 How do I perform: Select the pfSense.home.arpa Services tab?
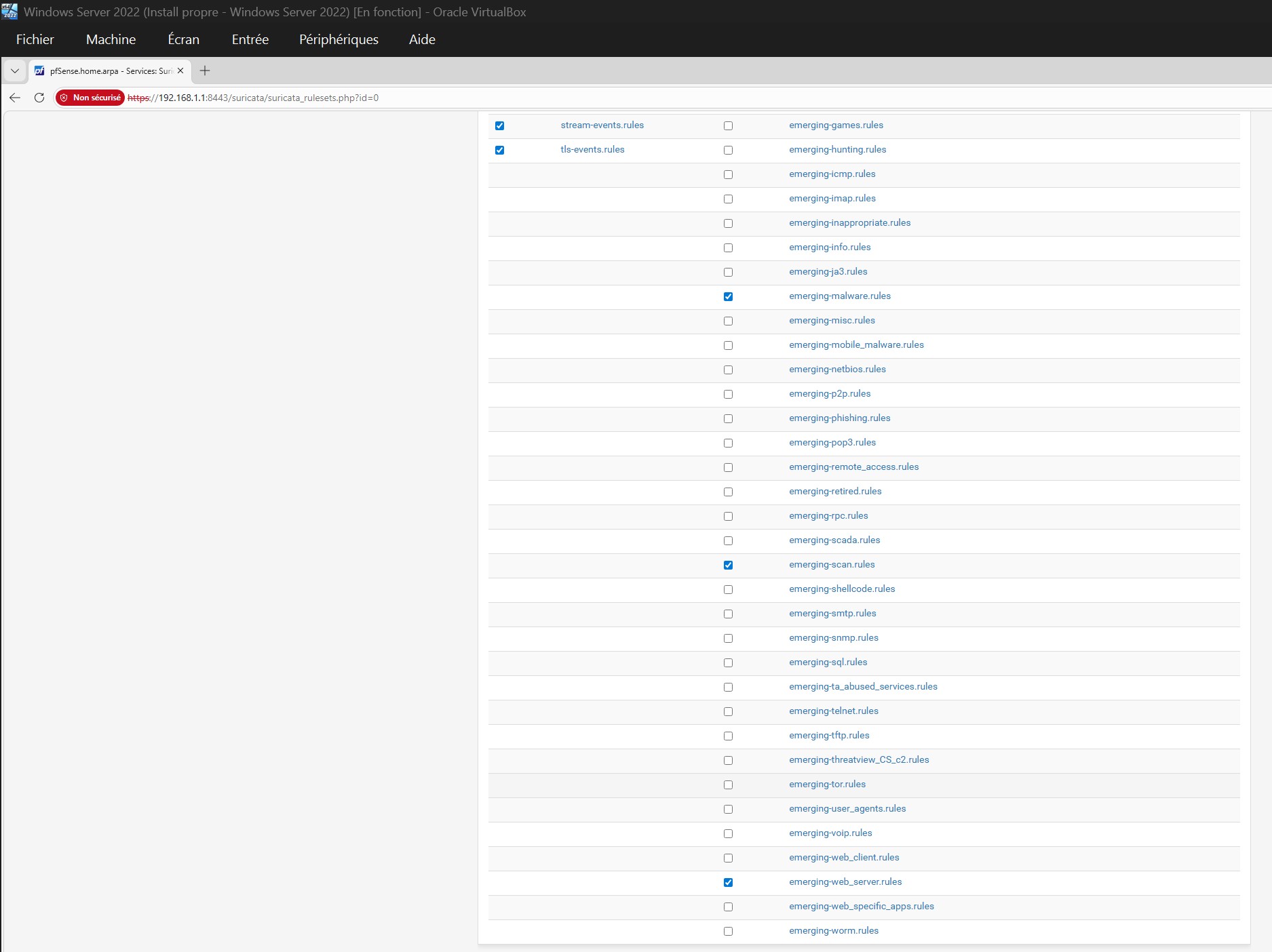click(x=110, y=71)
